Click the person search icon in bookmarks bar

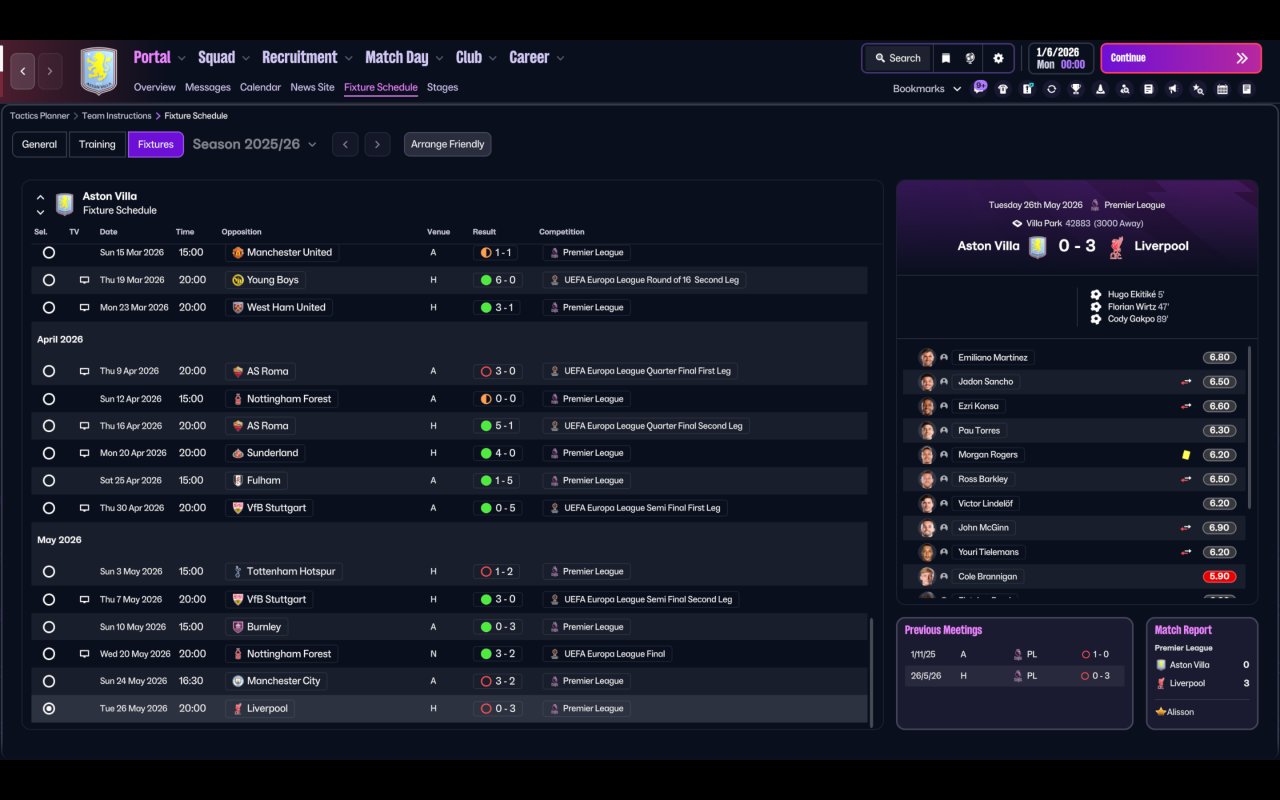tap(1124, 89)
